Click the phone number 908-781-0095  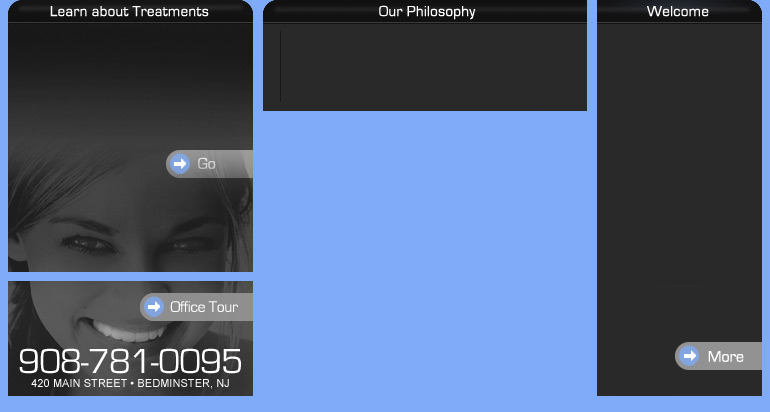tap(130, 361)
